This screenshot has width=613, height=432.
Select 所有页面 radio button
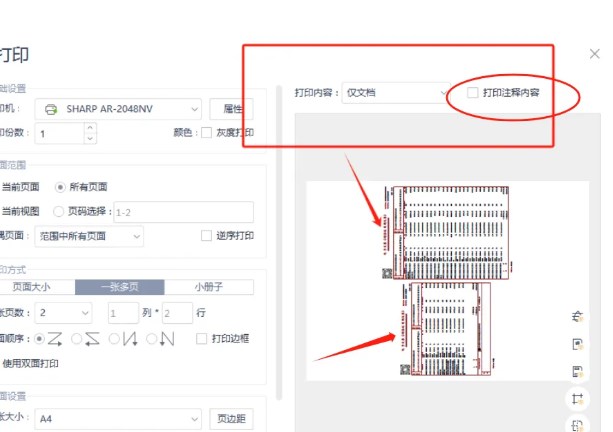pyautogui.click(x=60, y=187)
